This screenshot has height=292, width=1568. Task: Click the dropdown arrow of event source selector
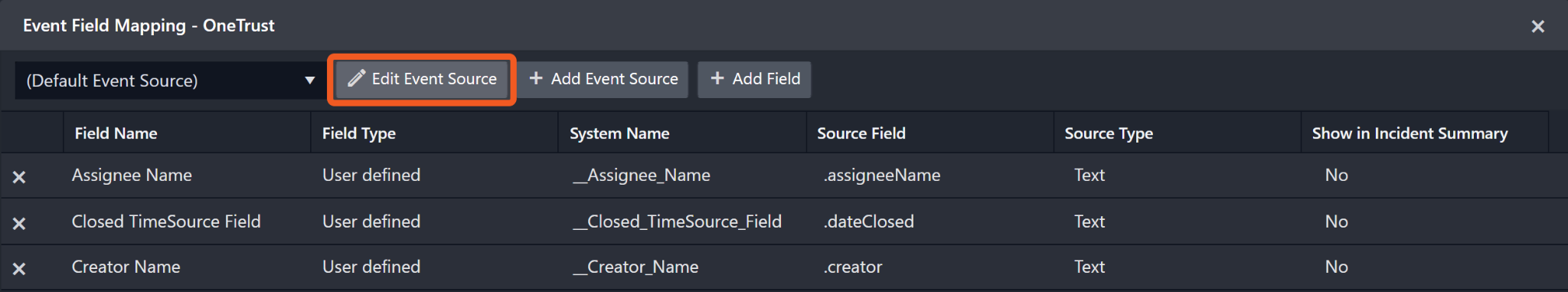click(x=309, y=80)
